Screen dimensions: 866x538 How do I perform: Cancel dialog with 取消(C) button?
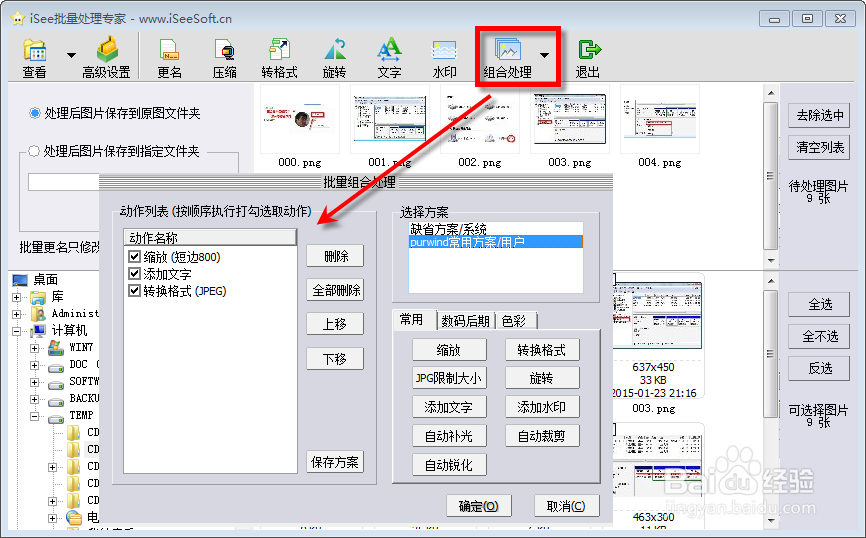coord(566,506)
